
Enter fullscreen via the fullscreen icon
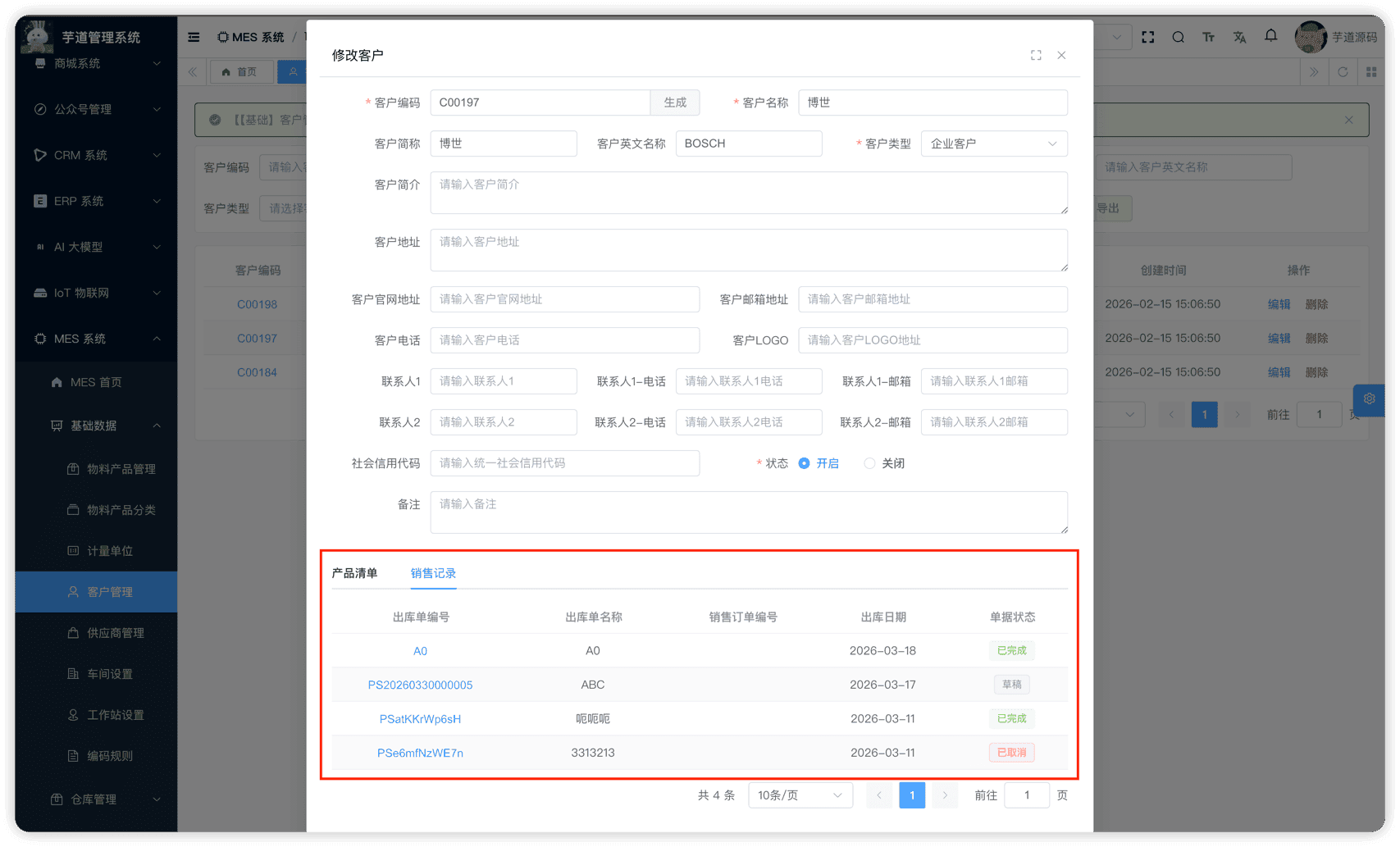[1147, 37]
